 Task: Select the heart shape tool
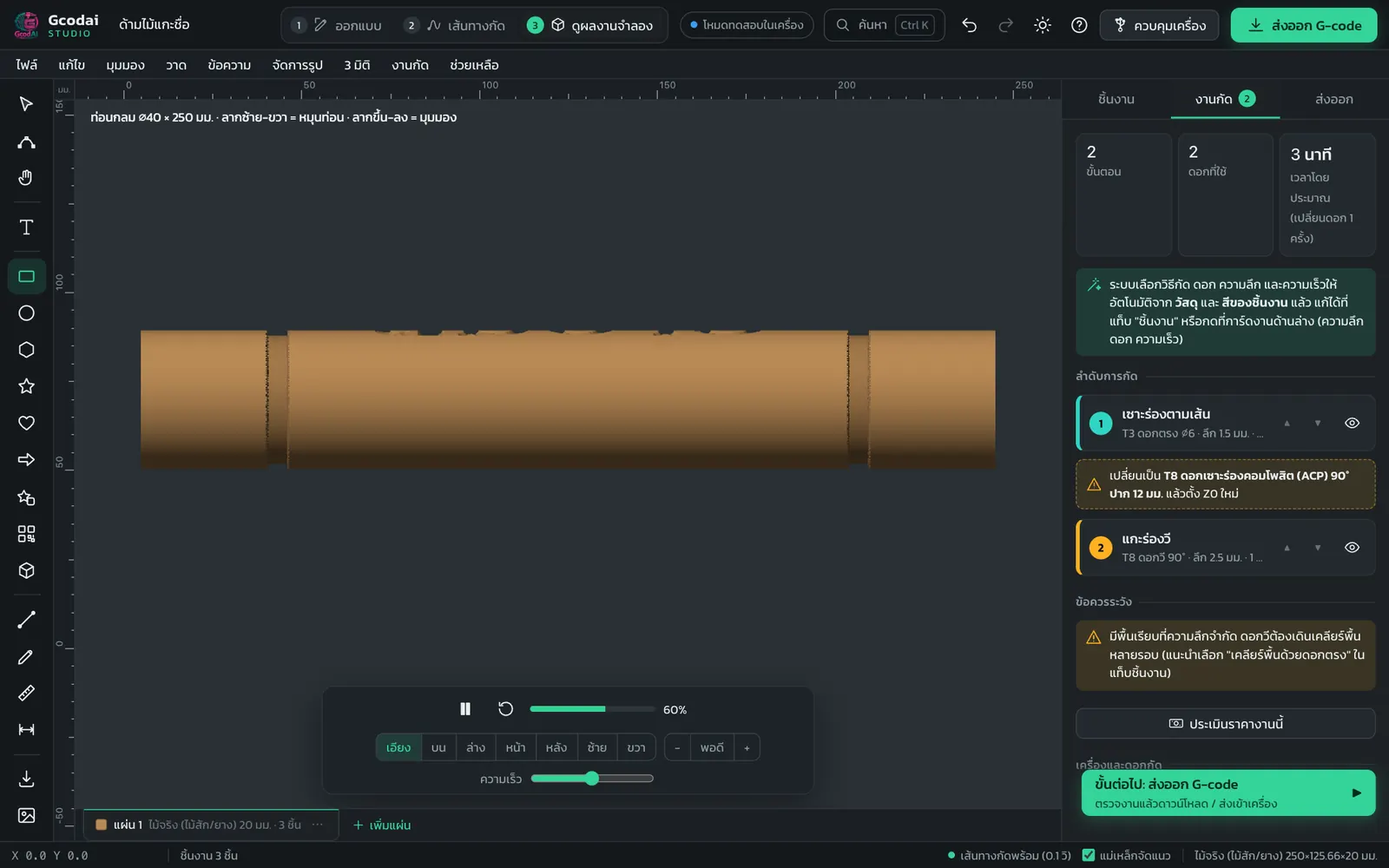[x=26, y=423]
